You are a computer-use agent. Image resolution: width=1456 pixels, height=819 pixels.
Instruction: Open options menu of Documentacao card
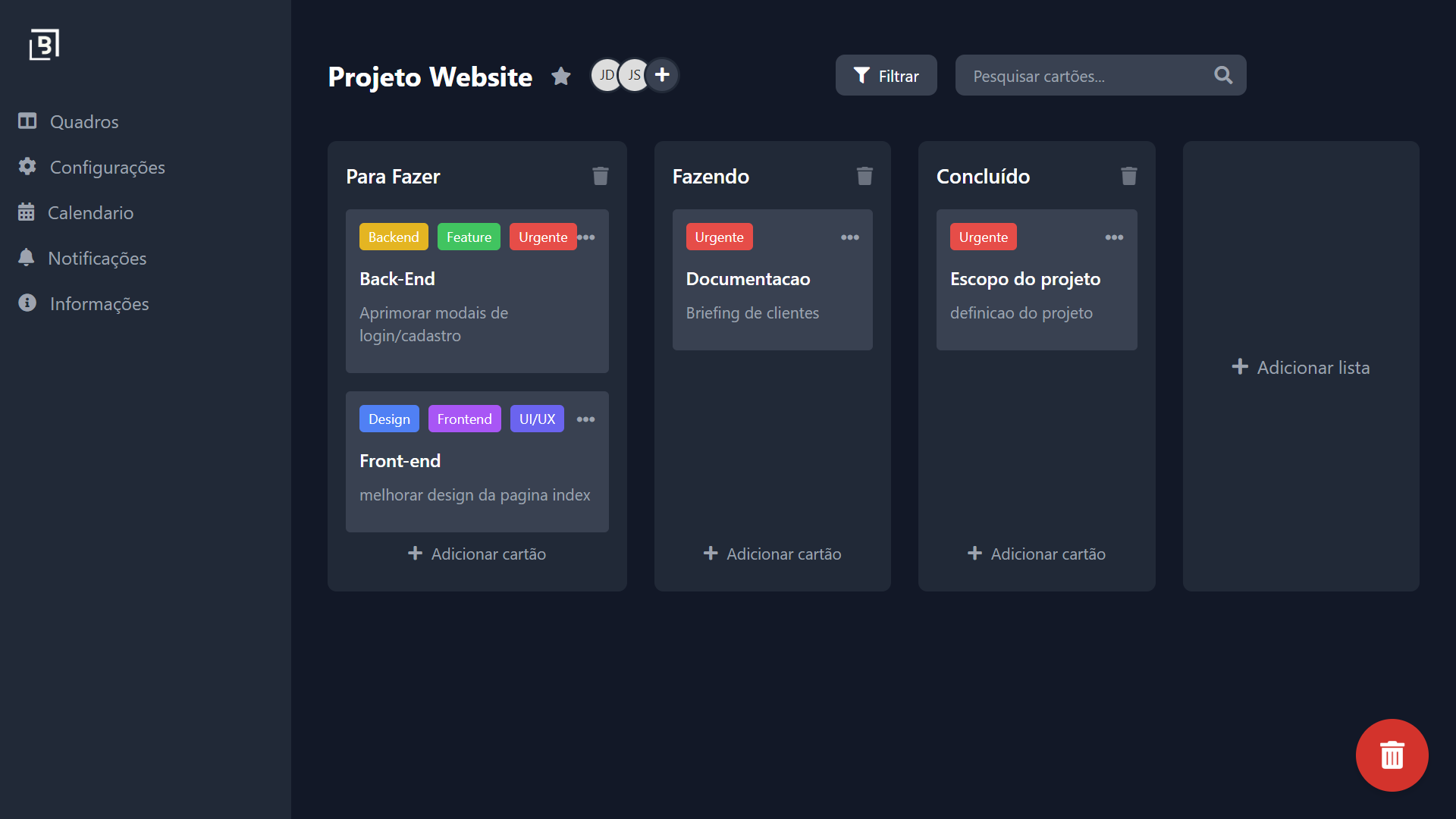[x=850, y=237]
